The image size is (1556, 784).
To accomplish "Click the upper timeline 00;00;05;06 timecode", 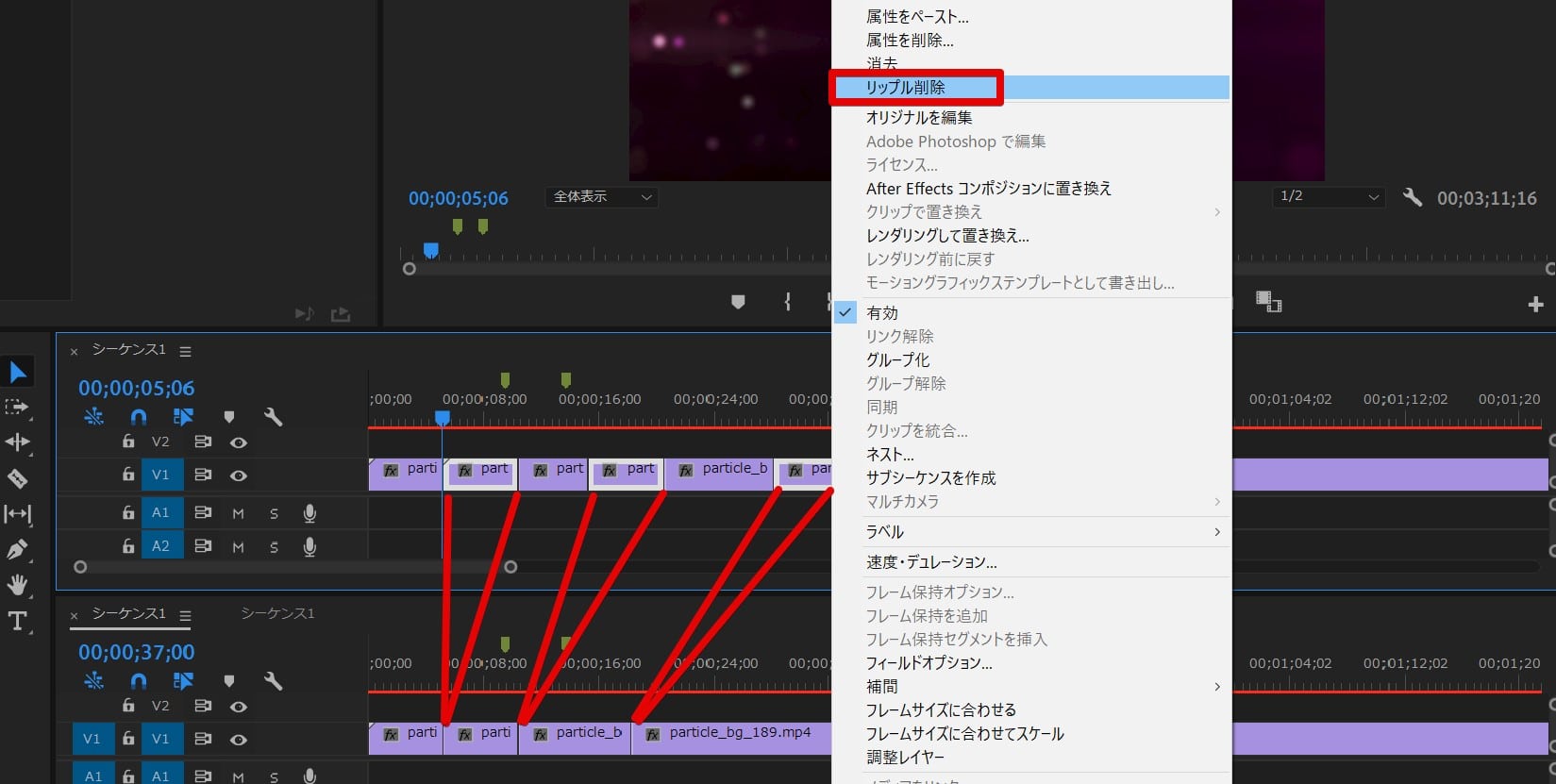I will [x=137, y=388].
